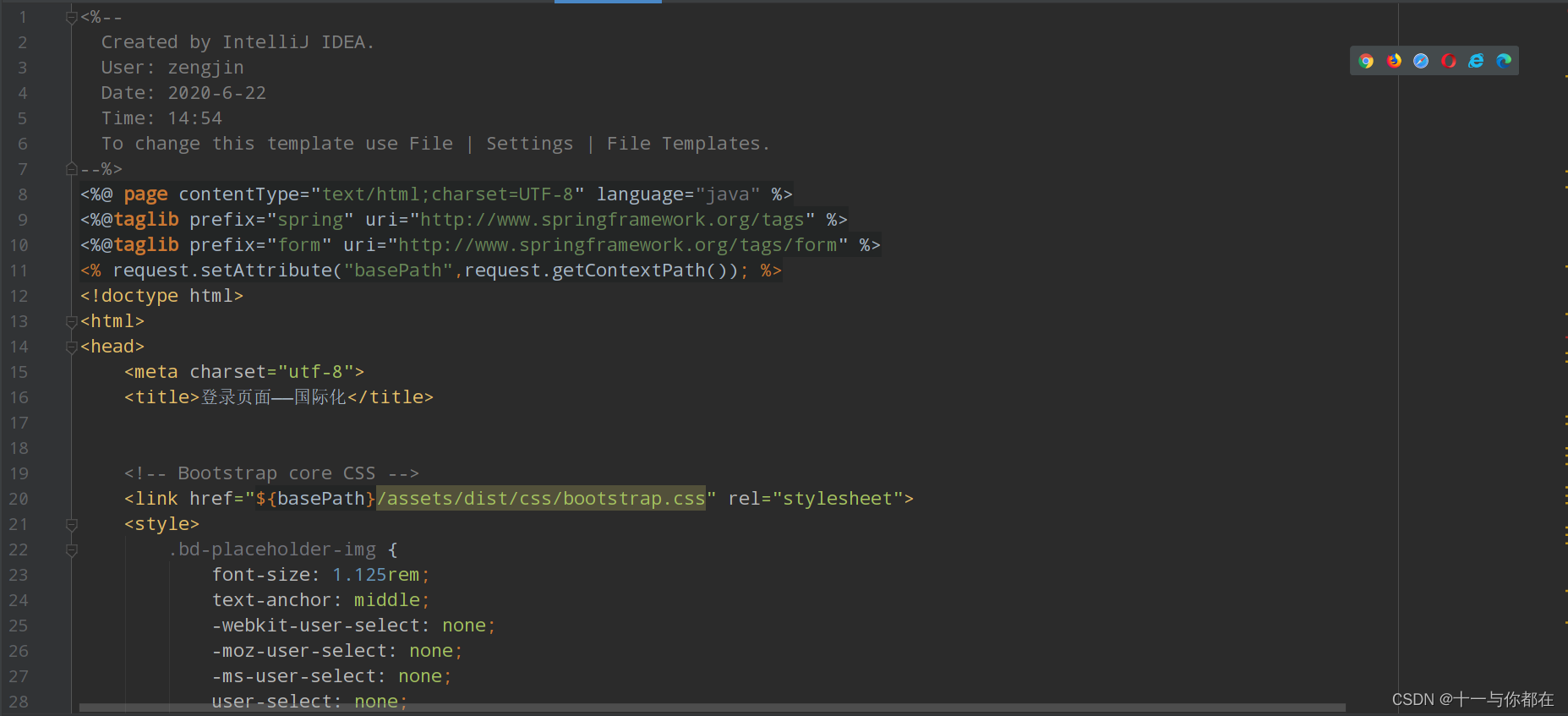Collapse the header comment fold at line 1
1568x716 pixels.
click(x=72, y=18)
